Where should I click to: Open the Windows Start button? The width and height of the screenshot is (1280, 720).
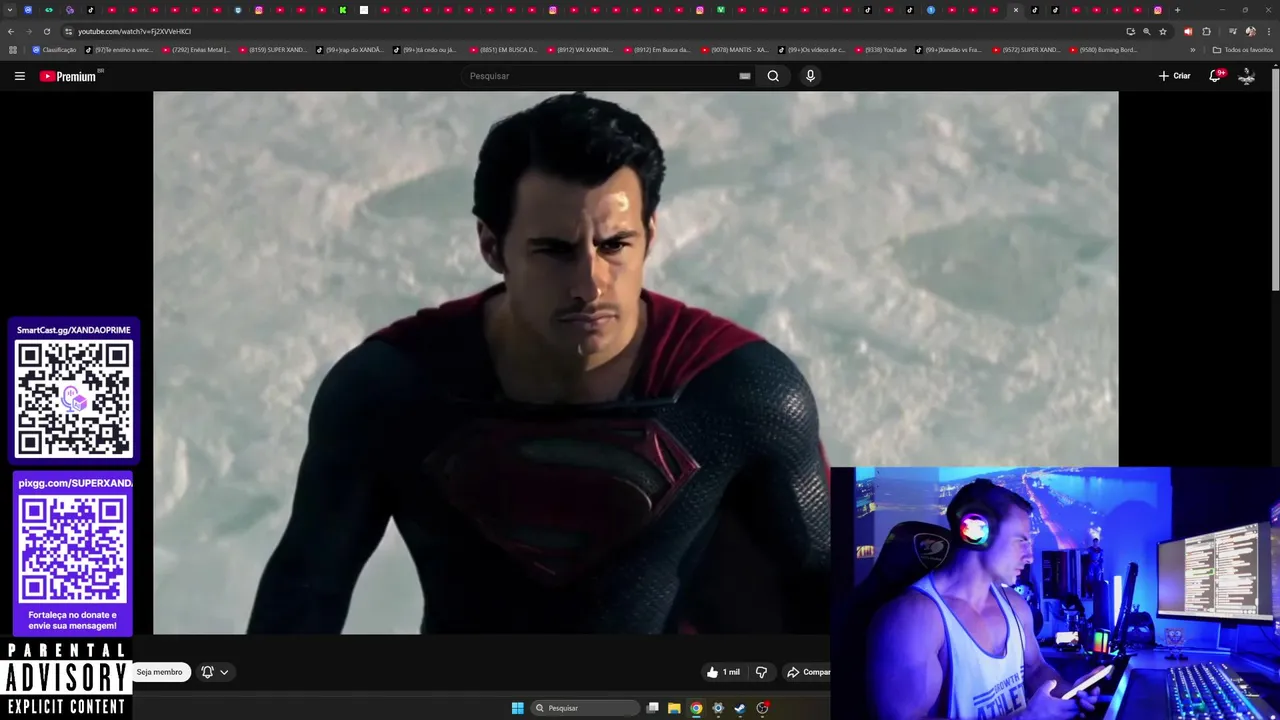point(517,708)
